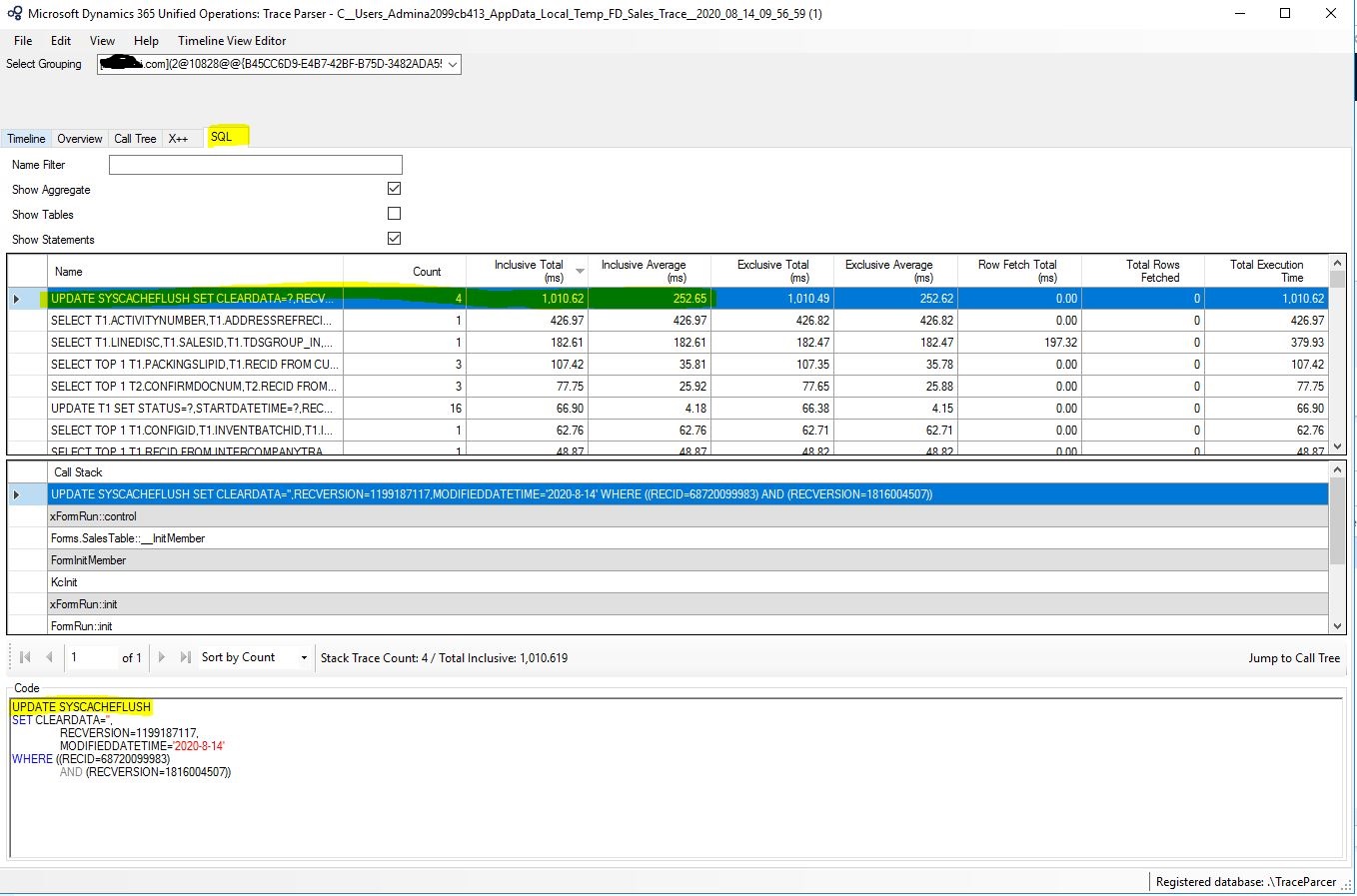Sort by Total Execution Time column header
This screenshot has width=1357, height=896.
tap(1265, 272)
